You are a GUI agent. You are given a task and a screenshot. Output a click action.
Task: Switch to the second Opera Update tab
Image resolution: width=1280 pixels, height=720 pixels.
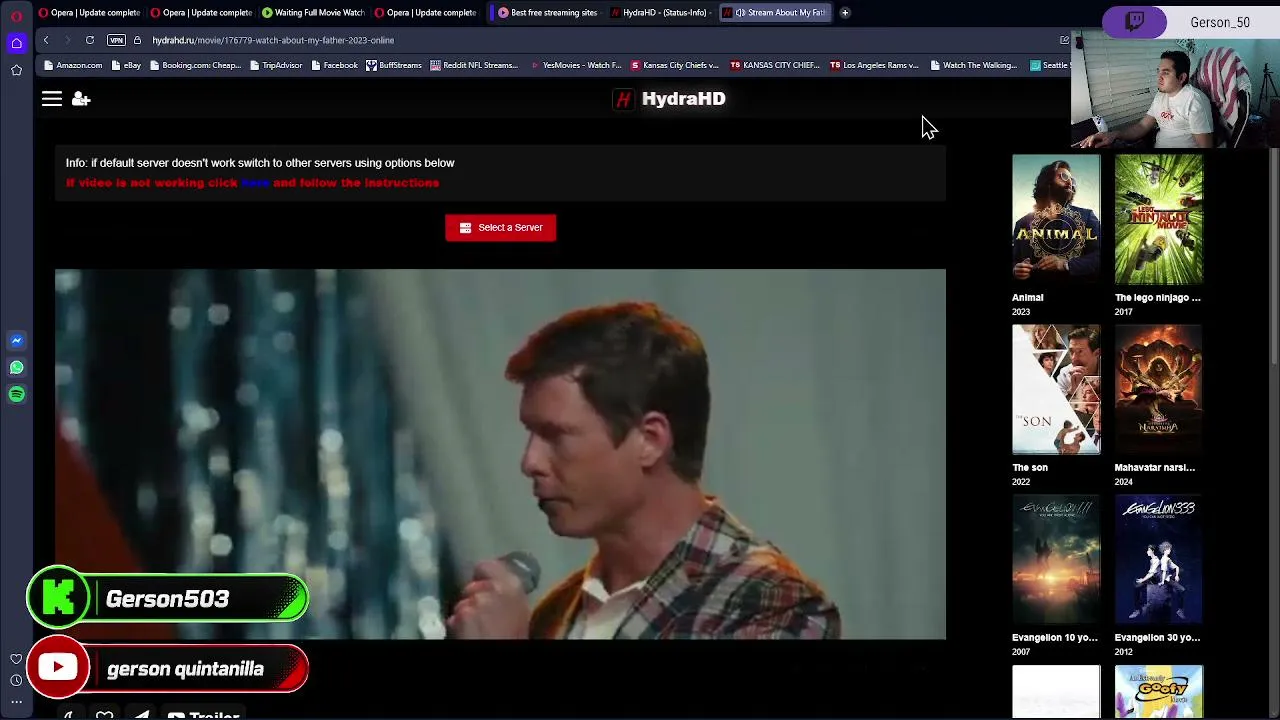point(200,13)
